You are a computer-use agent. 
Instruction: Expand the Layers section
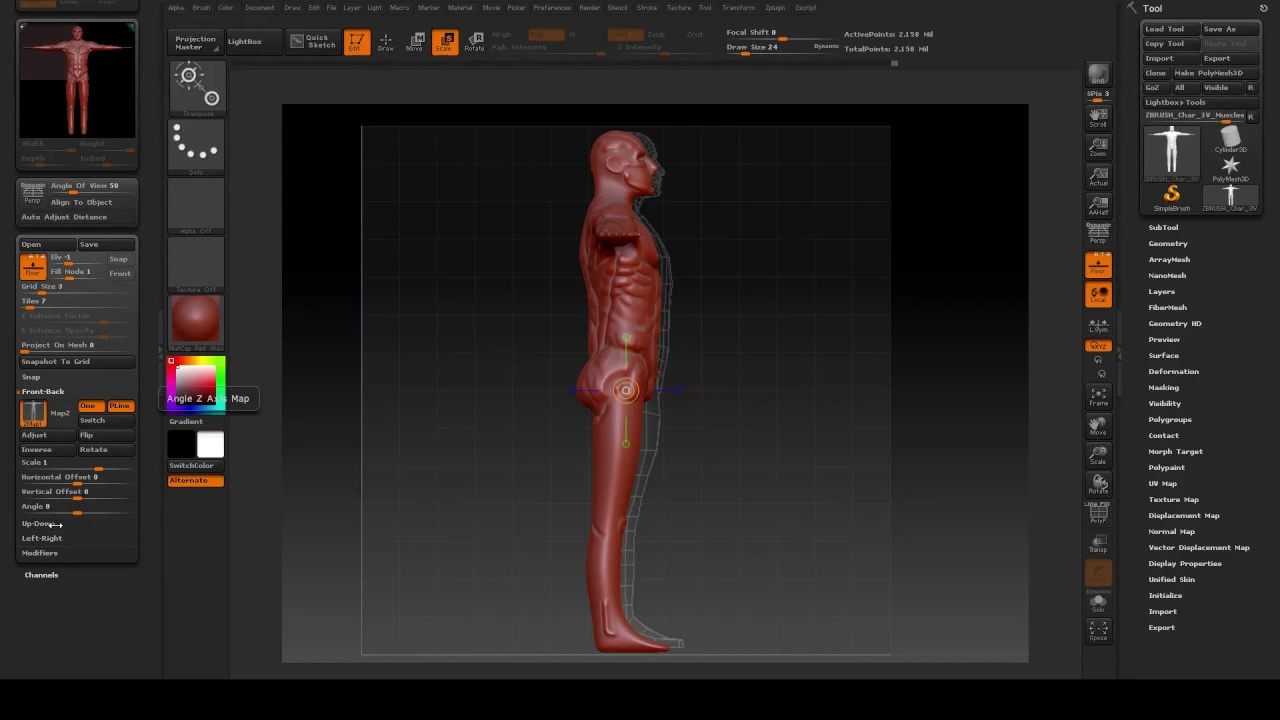click(1161, 291)
